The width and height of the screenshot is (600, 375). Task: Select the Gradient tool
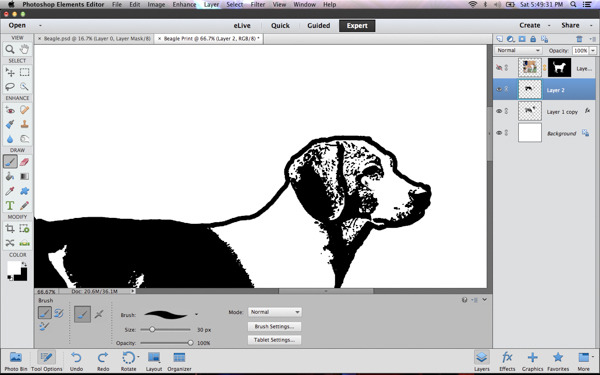[x=24, y=176]
